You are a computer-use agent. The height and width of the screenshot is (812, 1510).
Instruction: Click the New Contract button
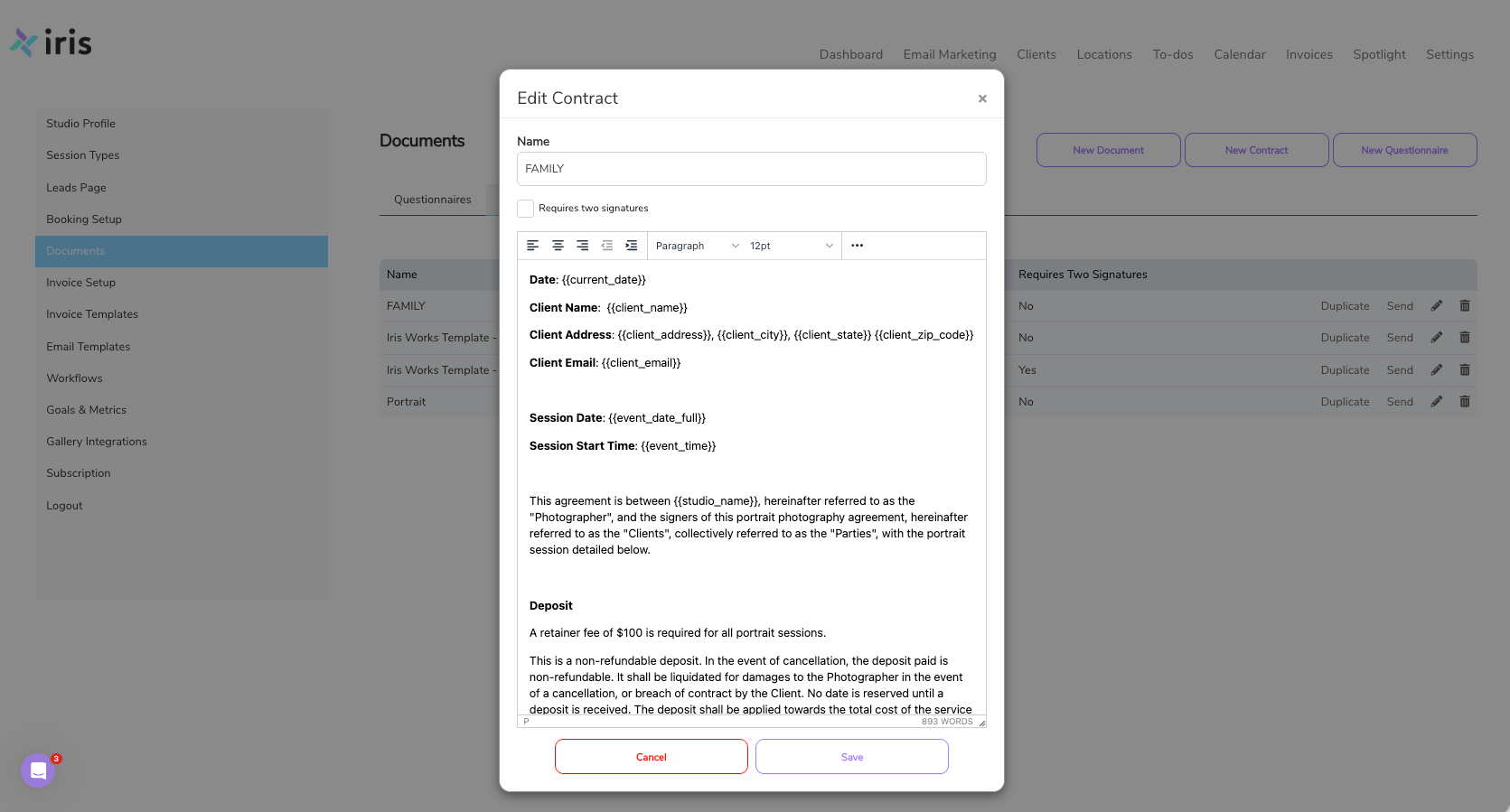[1256, 150]
